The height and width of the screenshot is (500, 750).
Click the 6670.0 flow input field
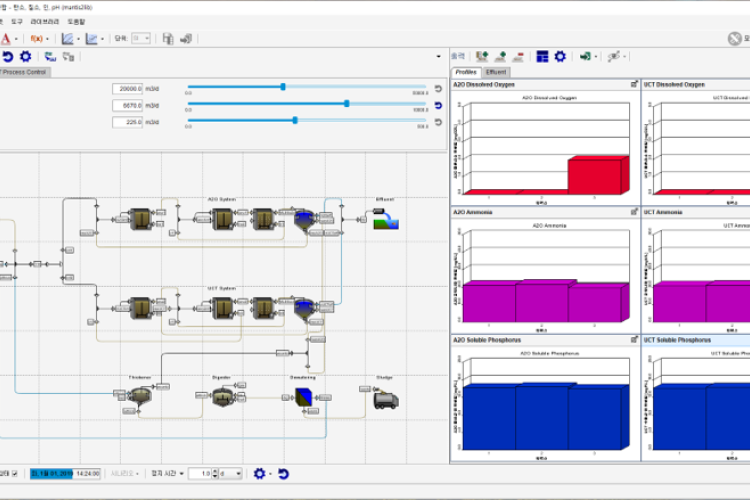tap(127, 105)
